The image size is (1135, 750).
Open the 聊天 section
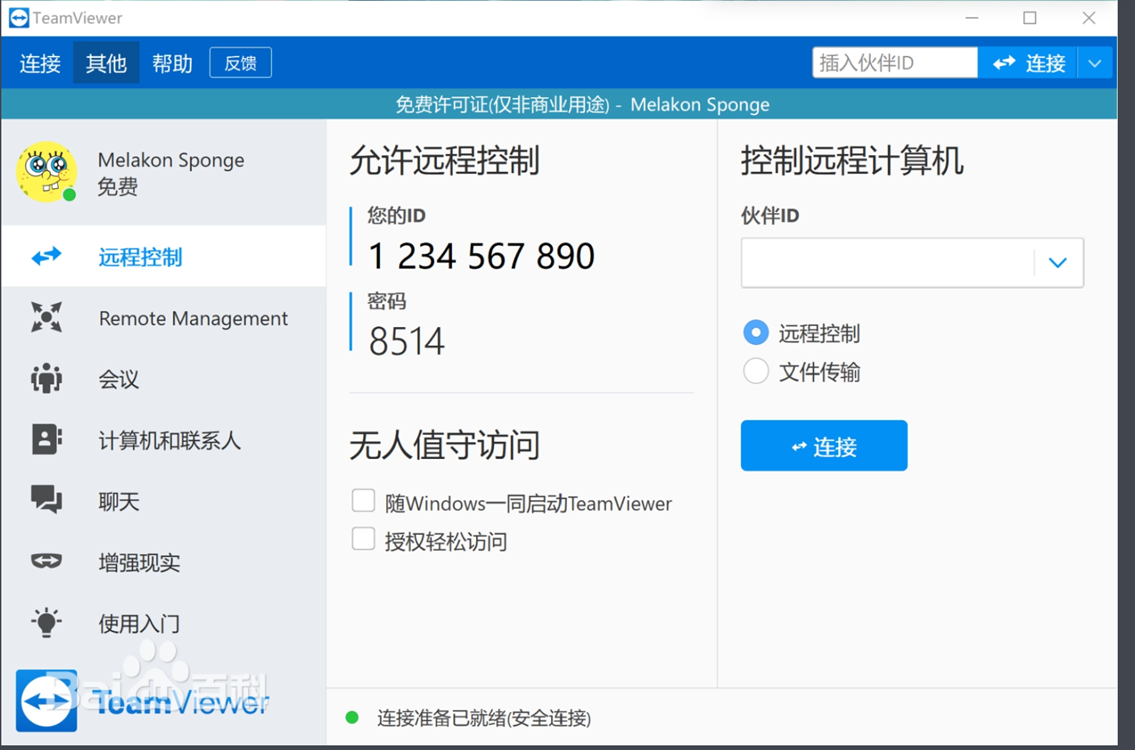coord(164,501)
